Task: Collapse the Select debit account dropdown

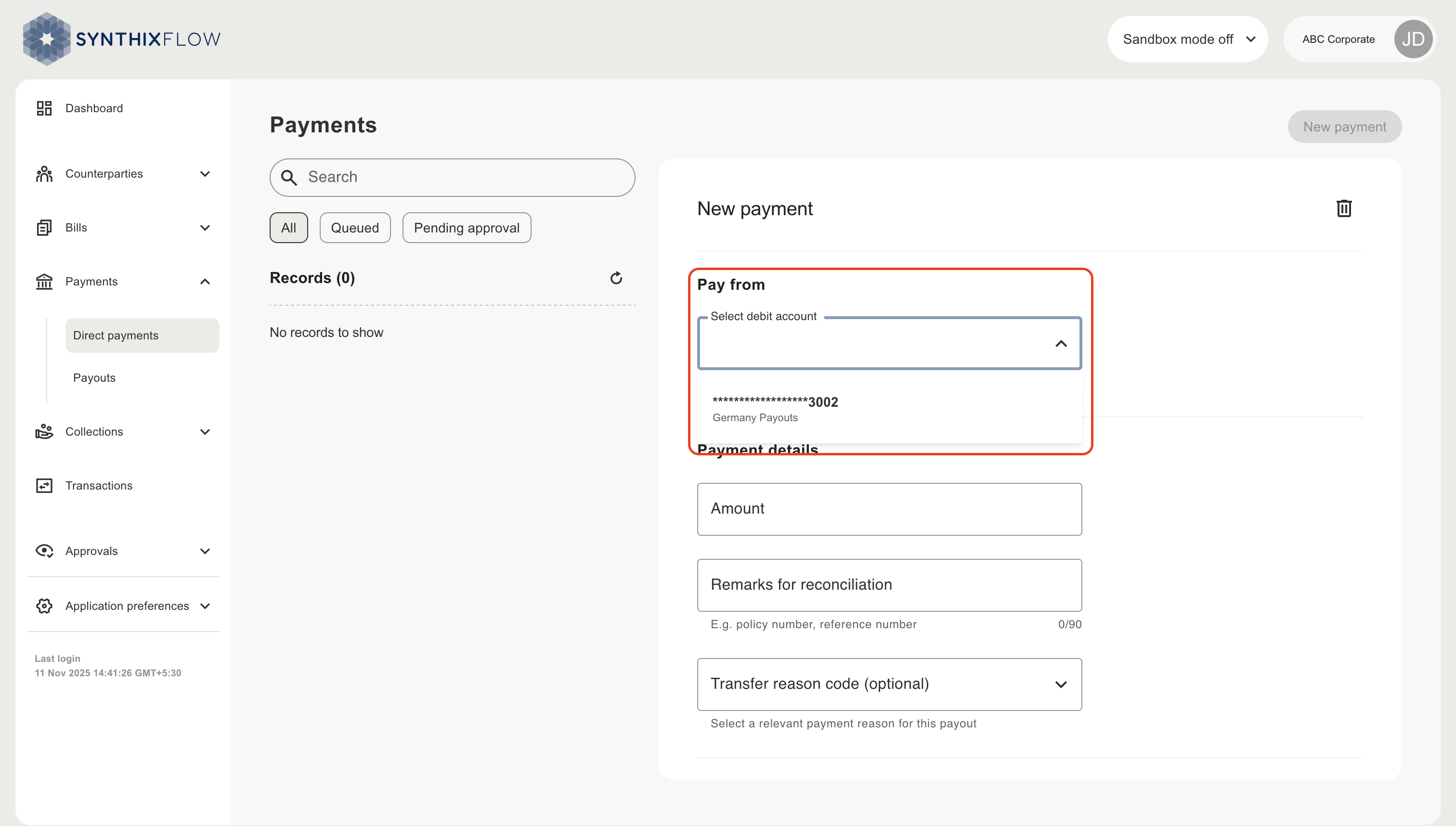Action: click(1061, 344)
